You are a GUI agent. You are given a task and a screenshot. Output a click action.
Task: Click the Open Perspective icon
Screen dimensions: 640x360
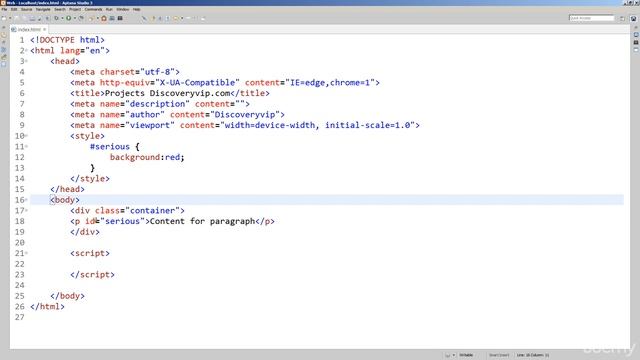[x=623, y=18]
